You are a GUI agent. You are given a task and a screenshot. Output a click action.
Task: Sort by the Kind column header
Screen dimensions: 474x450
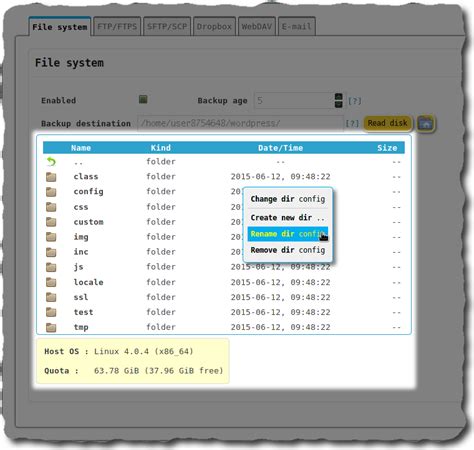point(161,148)
